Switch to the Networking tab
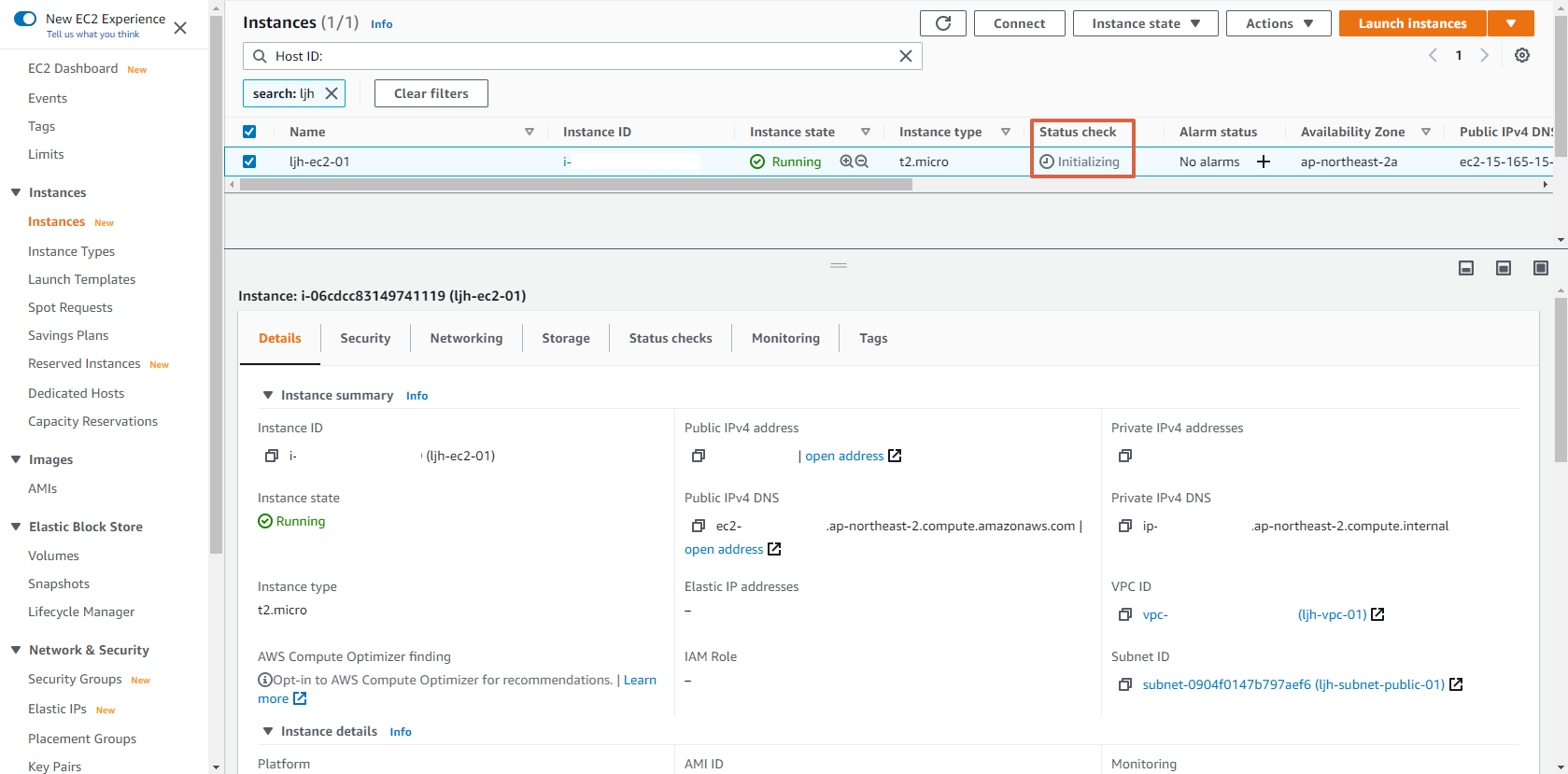The width and height of the screenshot is (1568, 774). coord(466,338)
